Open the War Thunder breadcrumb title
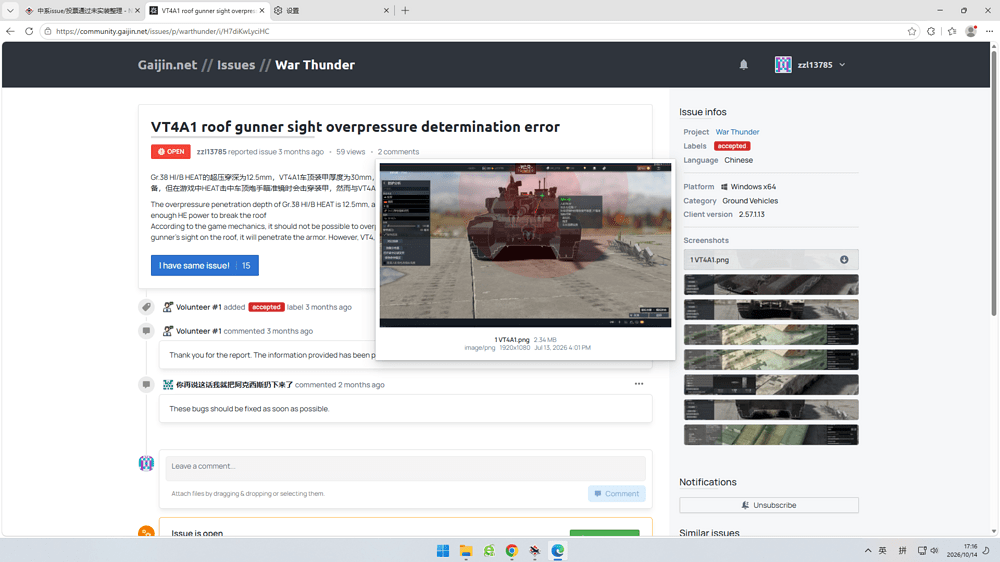This screenshot has height=562, width=1000. [315, 64]
